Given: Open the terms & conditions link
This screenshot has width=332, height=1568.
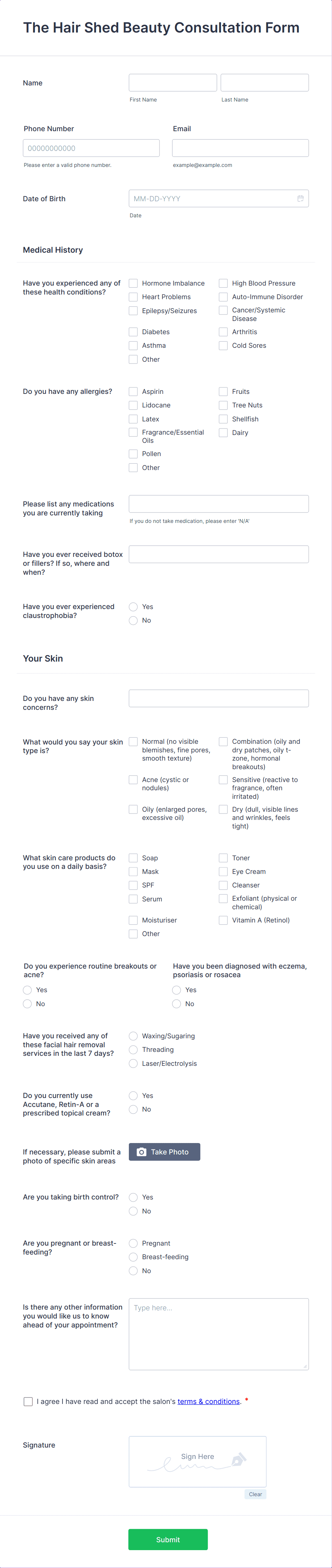Looking at the screenshot, I should (208, 1401).
